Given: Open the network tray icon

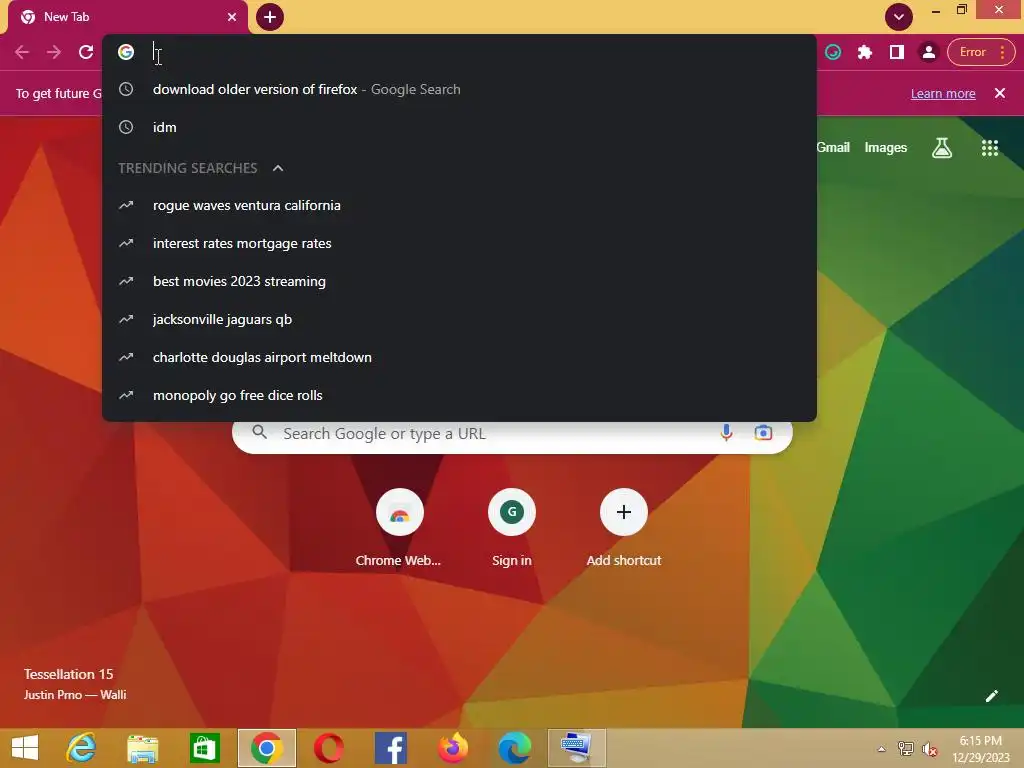Looking at the screenshot, I should [x=905, y=749].
